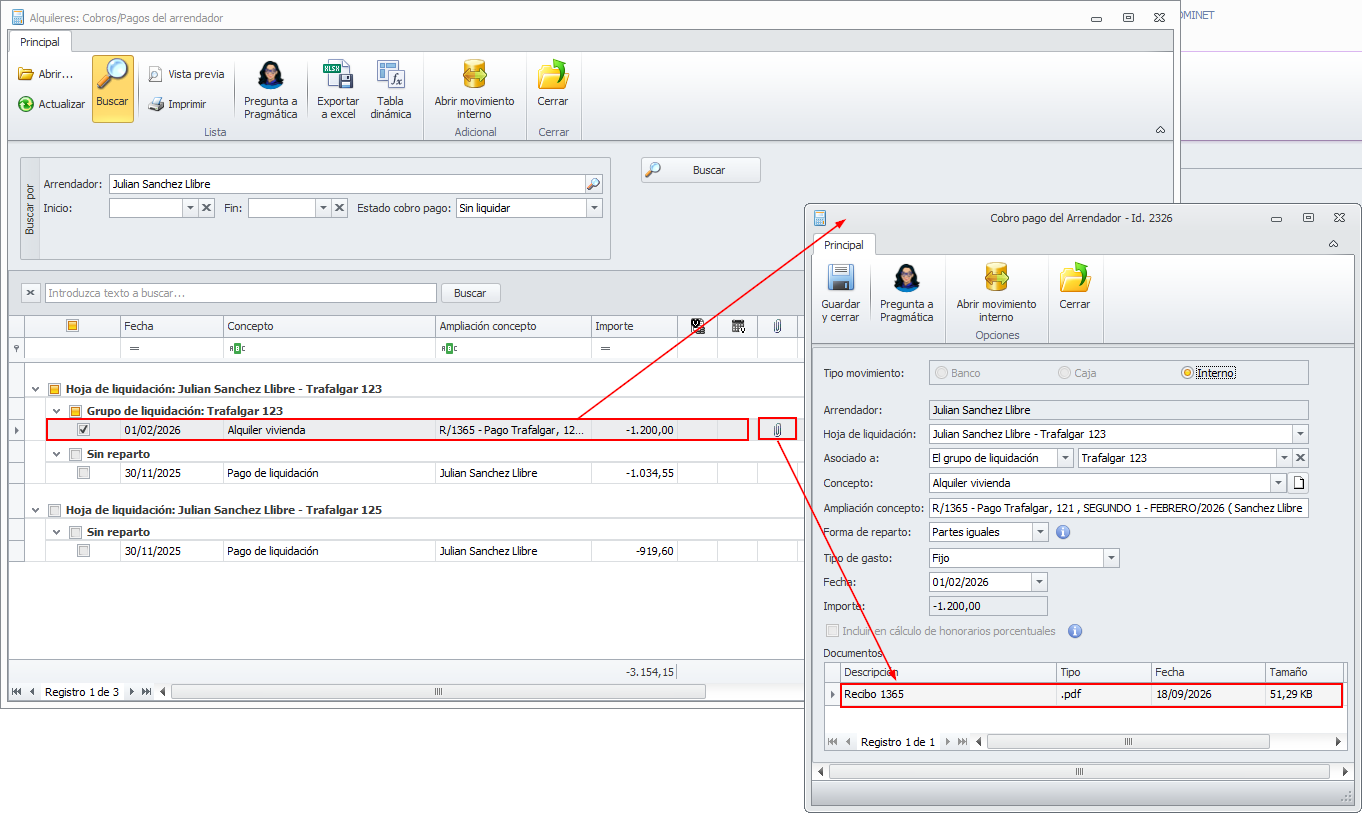Click the Buscar button next to the filter panel
Screen dimensions: 1362x813
coord(701,170)
